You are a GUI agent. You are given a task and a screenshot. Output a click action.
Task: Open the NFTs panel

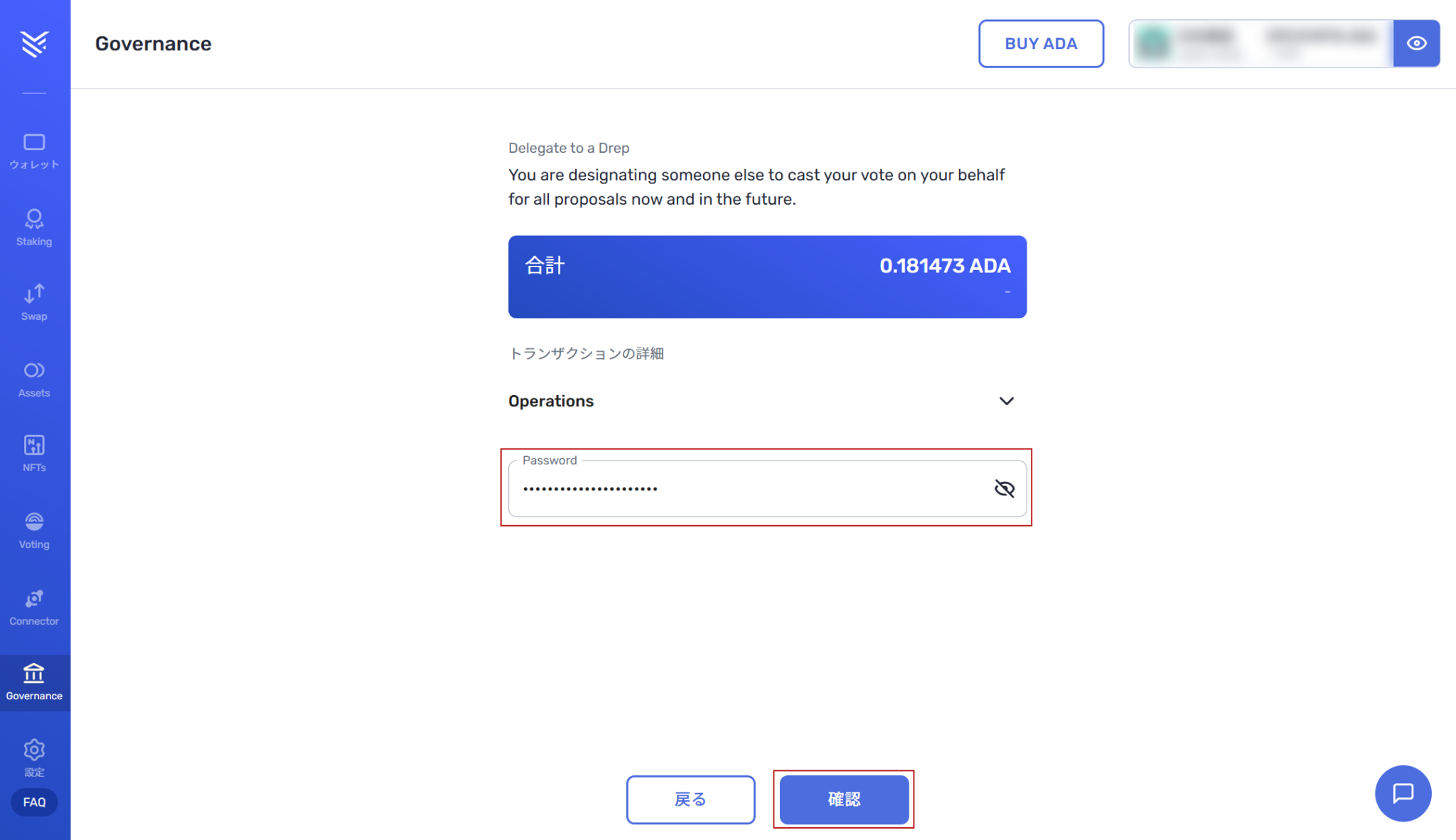coord(34,453)
